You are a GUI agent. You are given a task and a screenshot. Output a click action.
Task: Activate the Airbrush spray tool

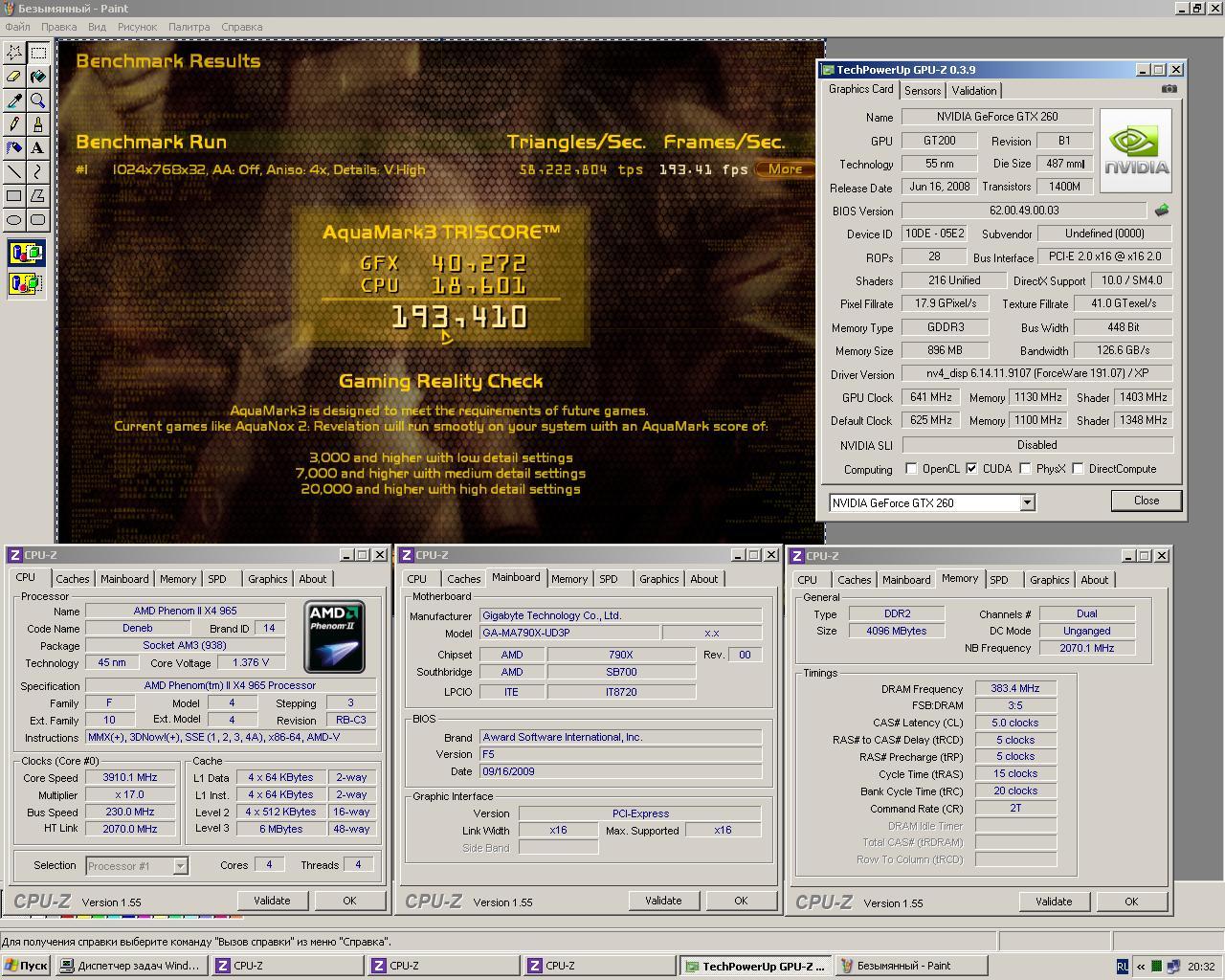tap(14, 148)
